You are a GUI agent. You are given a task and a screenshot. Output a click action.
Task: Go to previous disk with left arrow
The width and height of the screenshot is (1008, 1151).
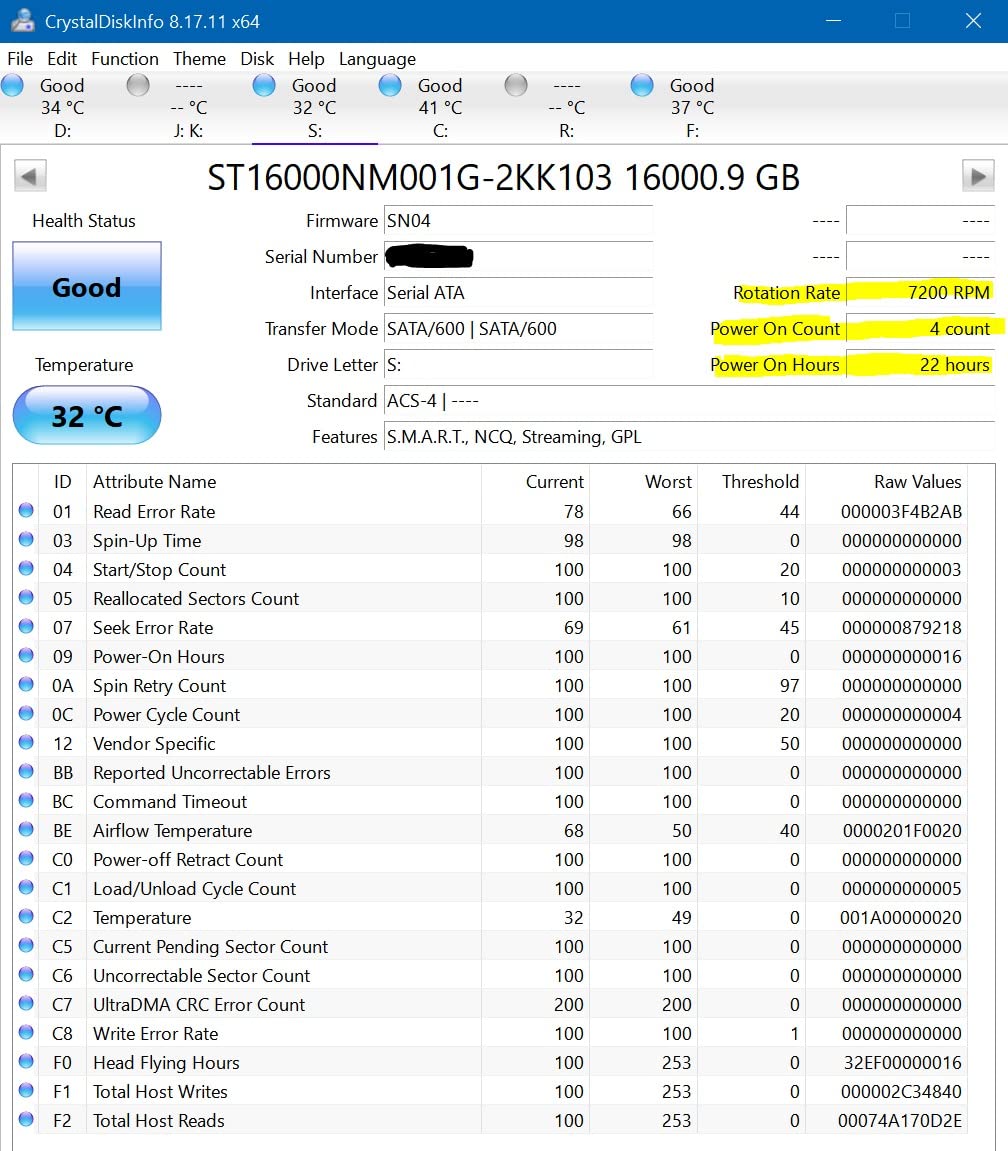[x=30, y=176]
